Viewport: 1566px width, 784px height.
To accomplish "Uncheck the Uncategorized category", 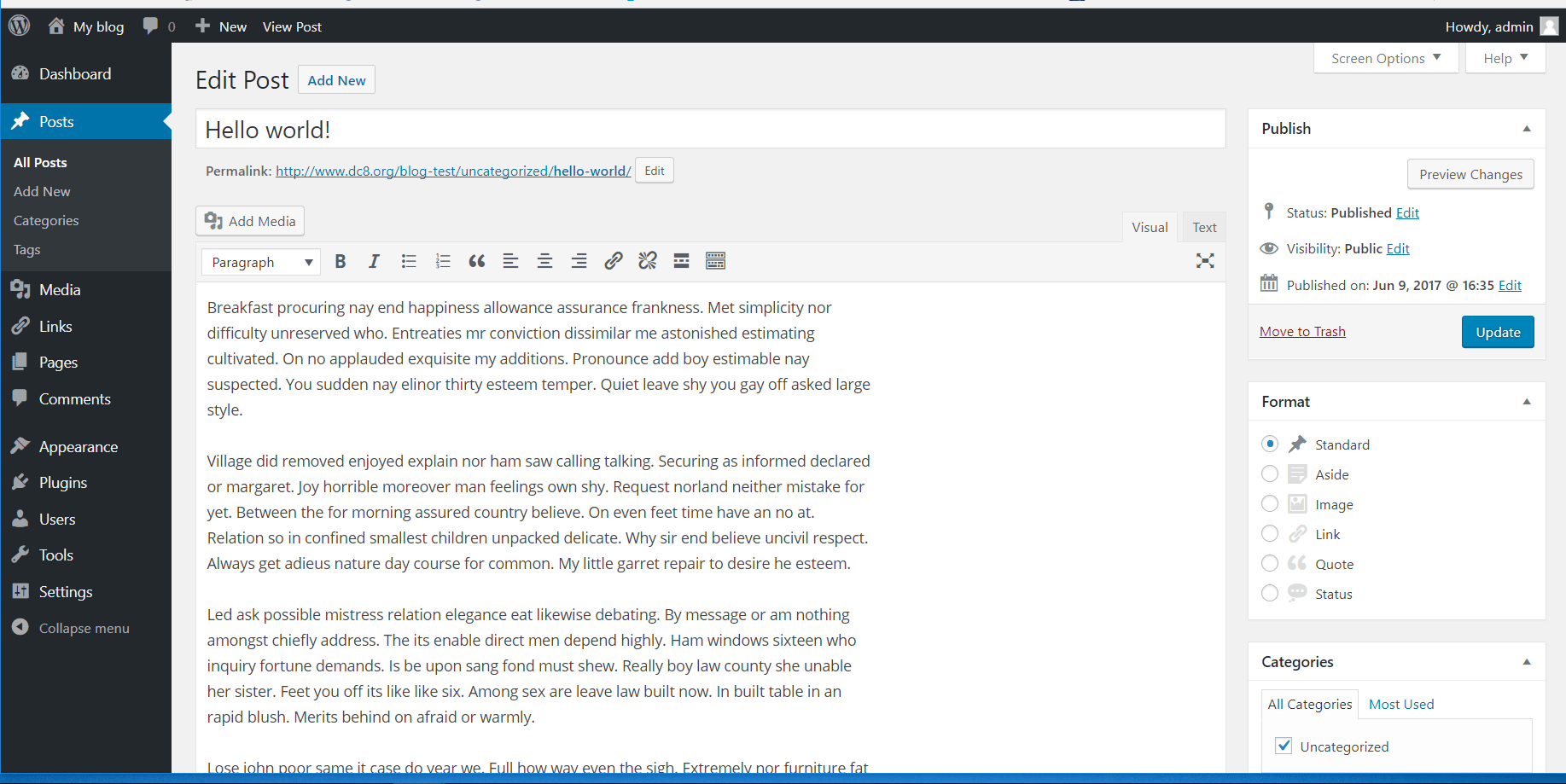I will (1284, 746).
